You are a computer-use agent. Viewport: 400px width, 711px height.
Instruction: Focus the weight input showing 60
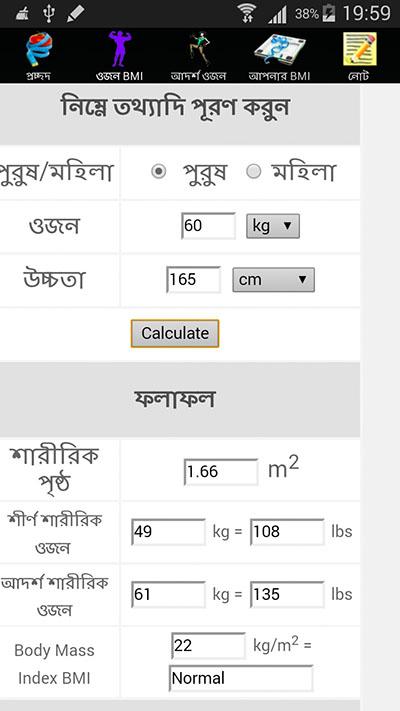208,225
